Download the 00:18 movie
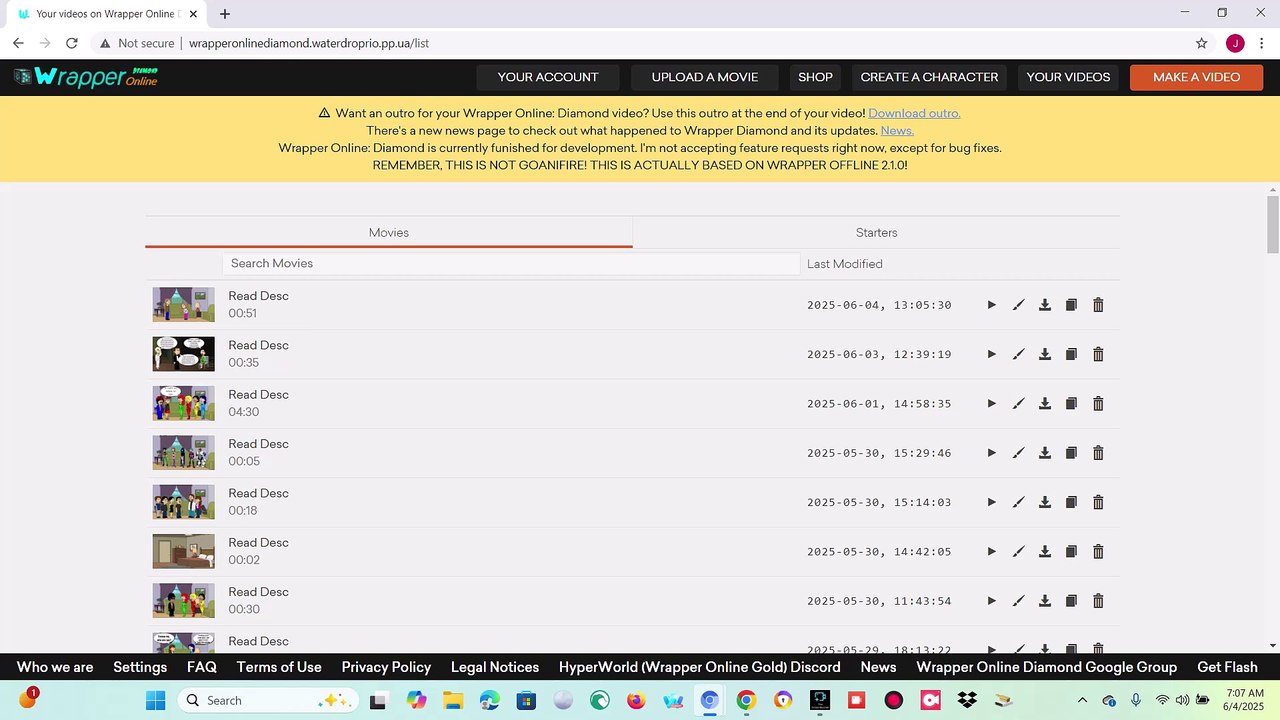This screenshot has height=720, width=1280. tap(1045, 502)
